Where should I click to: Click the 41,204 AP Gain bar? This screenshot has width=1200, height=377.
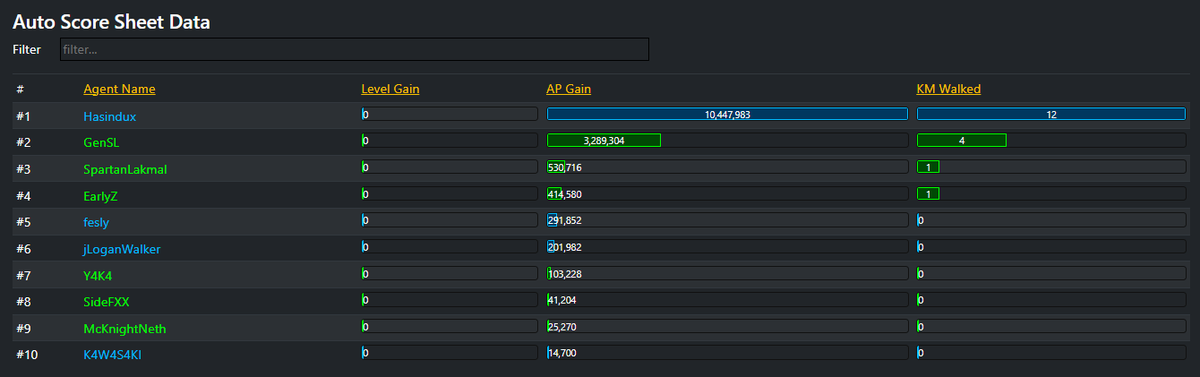[727, 299]
